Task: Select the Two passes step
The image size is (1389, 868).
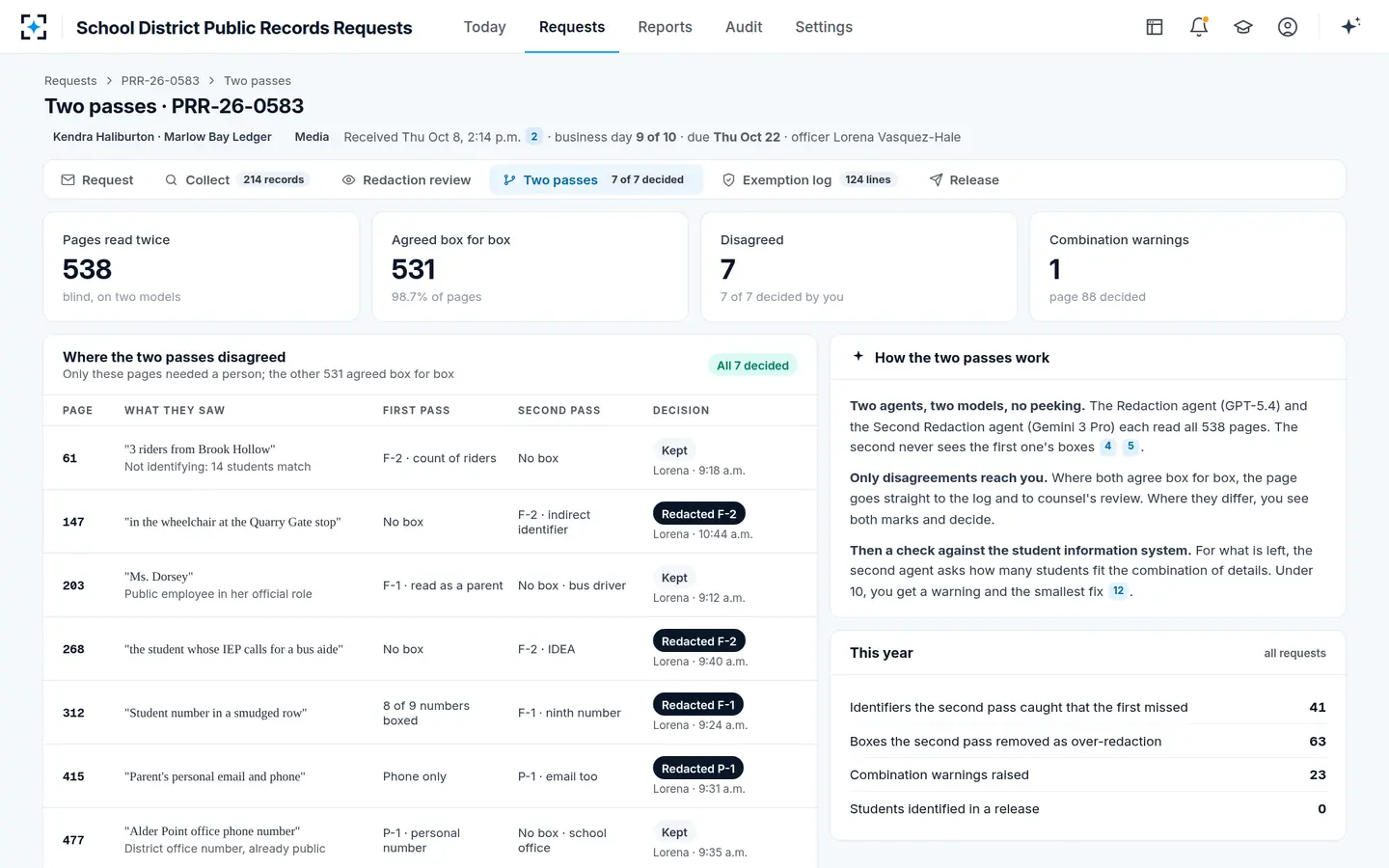Action: pyautogui.click(x=596, y=180)
